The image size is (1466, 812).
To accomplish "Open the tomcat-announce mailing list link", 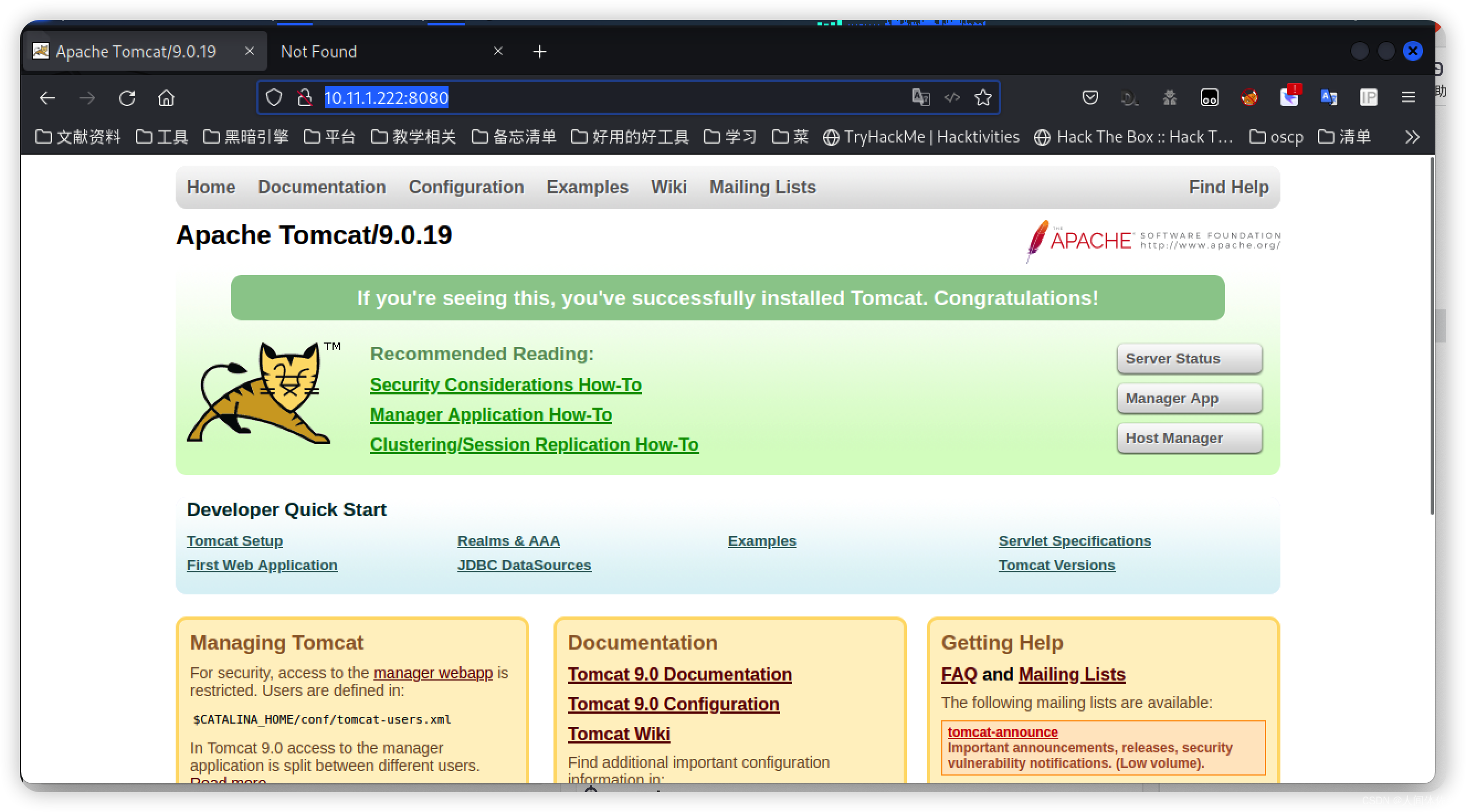I will coord(1002,732).
